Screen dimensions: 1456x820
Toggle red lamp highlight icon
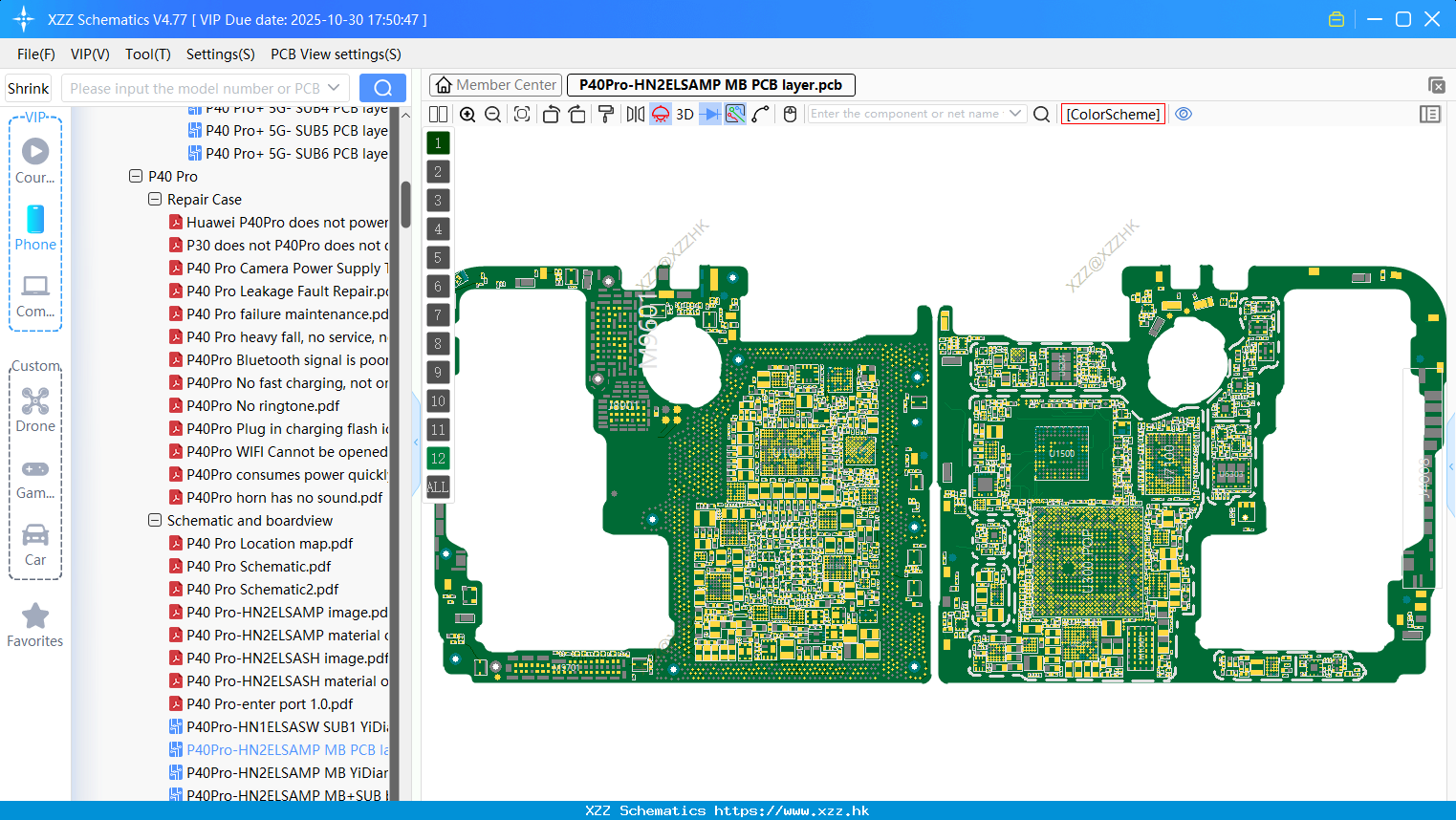pyautogui.click(x=661, y=114)
